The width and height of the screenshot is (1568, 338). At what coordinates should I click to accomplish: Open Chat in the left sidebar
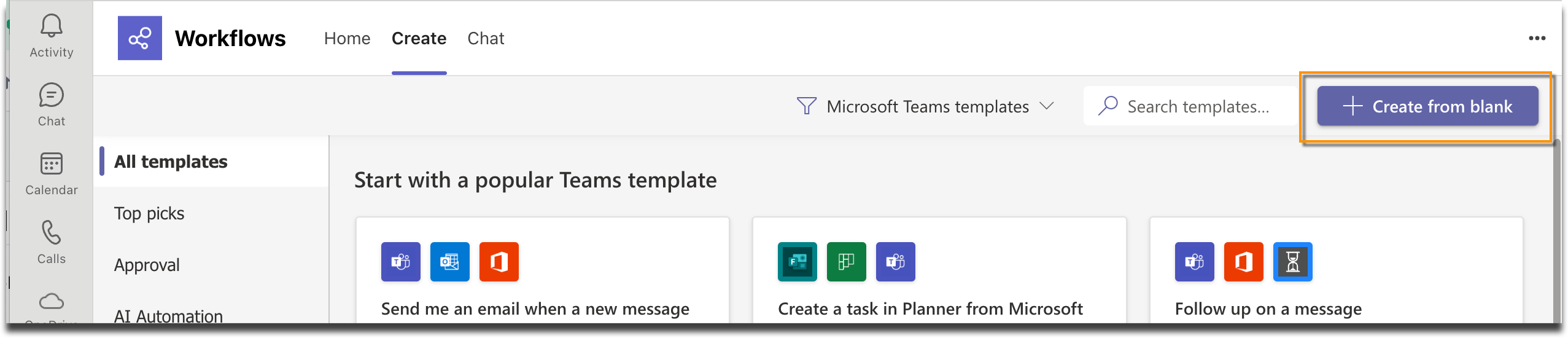point(52,105)
